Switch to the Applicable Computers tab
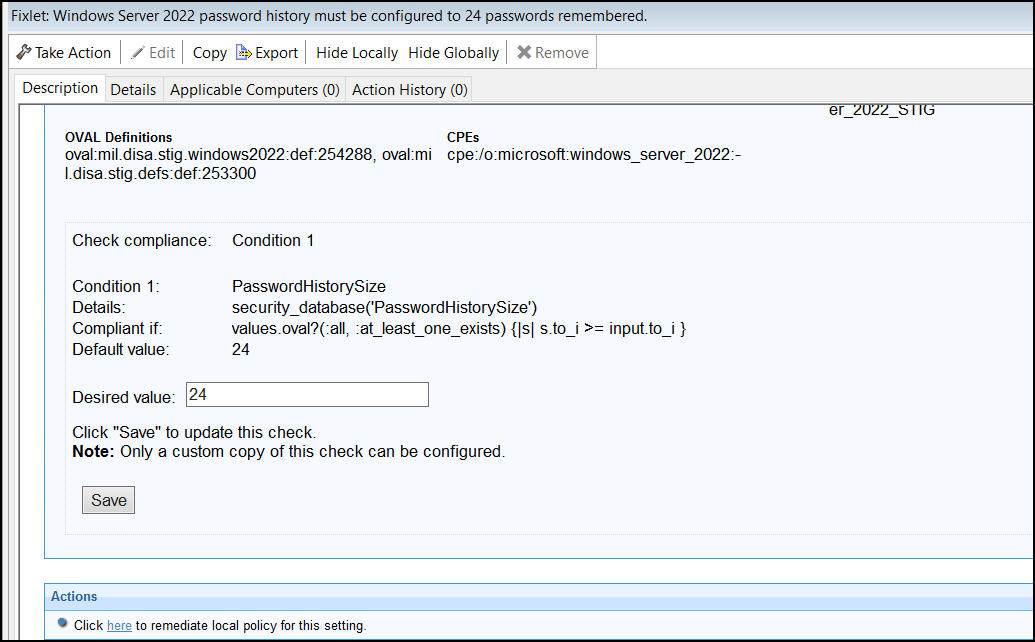This screenshot has height=642, width=1035. [254, 89]
